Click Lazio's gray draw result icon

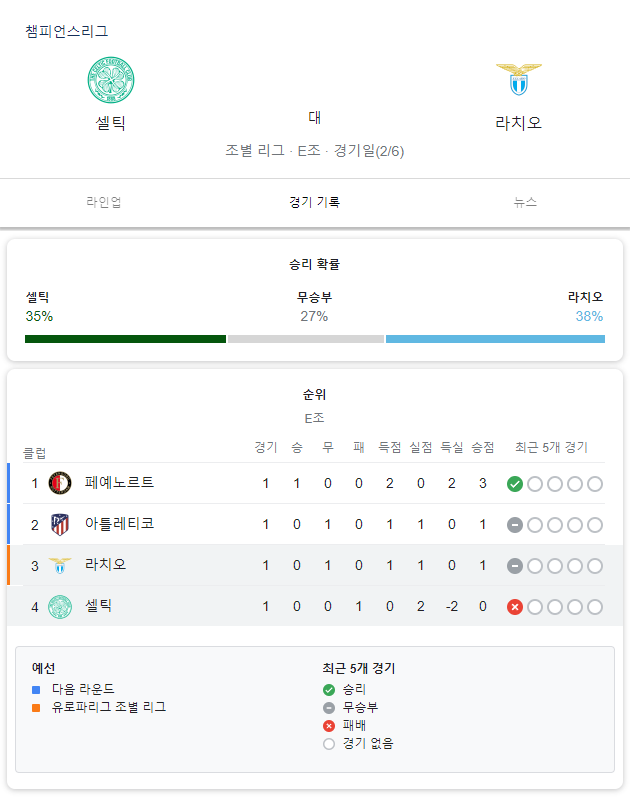[x=515, y=566]
